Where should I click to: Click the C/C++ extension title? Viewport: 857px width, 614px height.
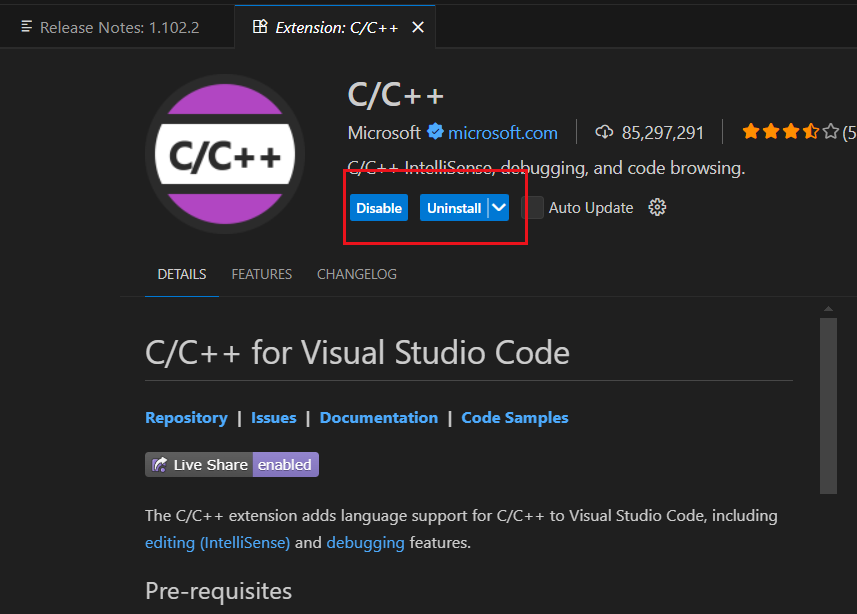(396, 95)
